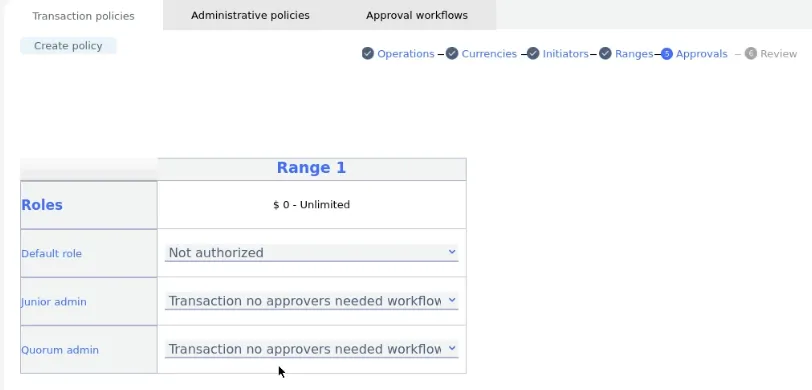Open the Approval workflows tab
The image size is (812, 390).
[x=417, y=16]
